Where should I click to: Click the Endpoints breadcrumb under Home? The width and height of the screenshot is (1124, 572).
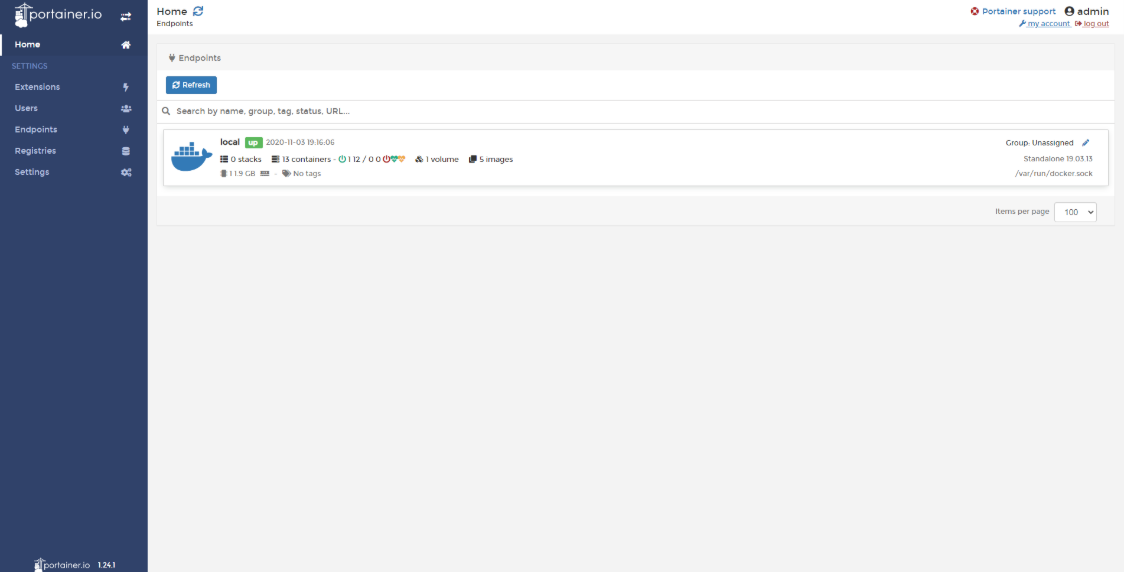(175, 24)
